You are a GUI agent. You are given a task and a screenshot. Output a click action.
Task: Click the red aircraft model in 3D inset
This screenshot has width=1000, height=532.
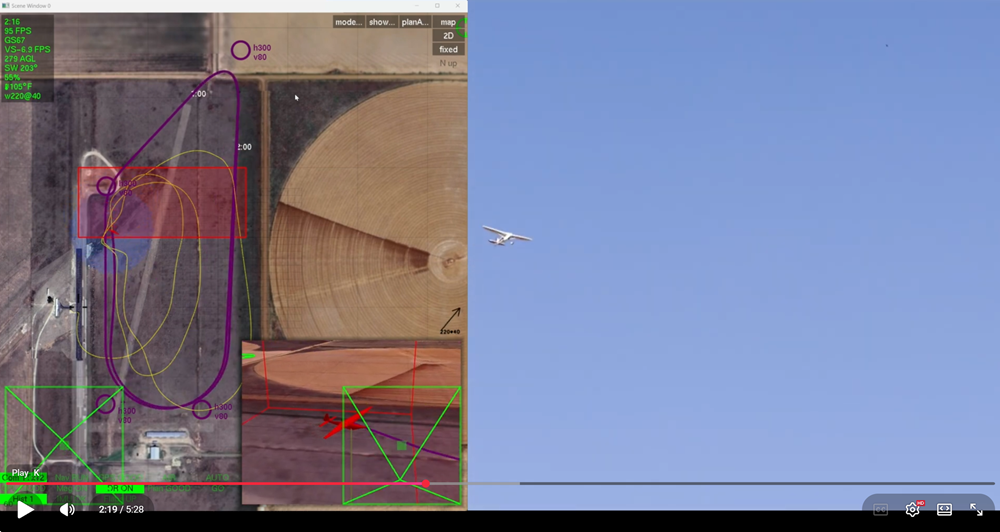tap(344, 423)
